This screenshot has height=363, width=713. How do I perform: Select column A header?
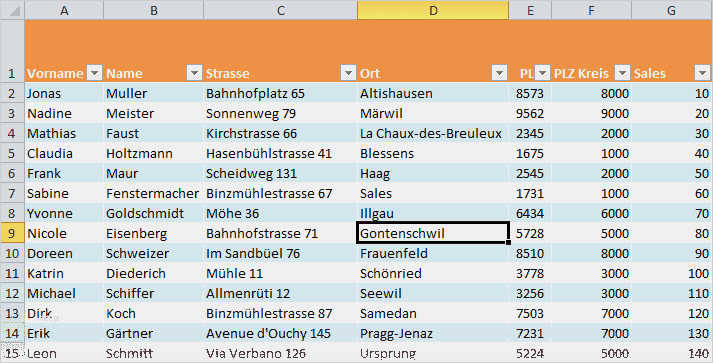[x=64, y=10]
